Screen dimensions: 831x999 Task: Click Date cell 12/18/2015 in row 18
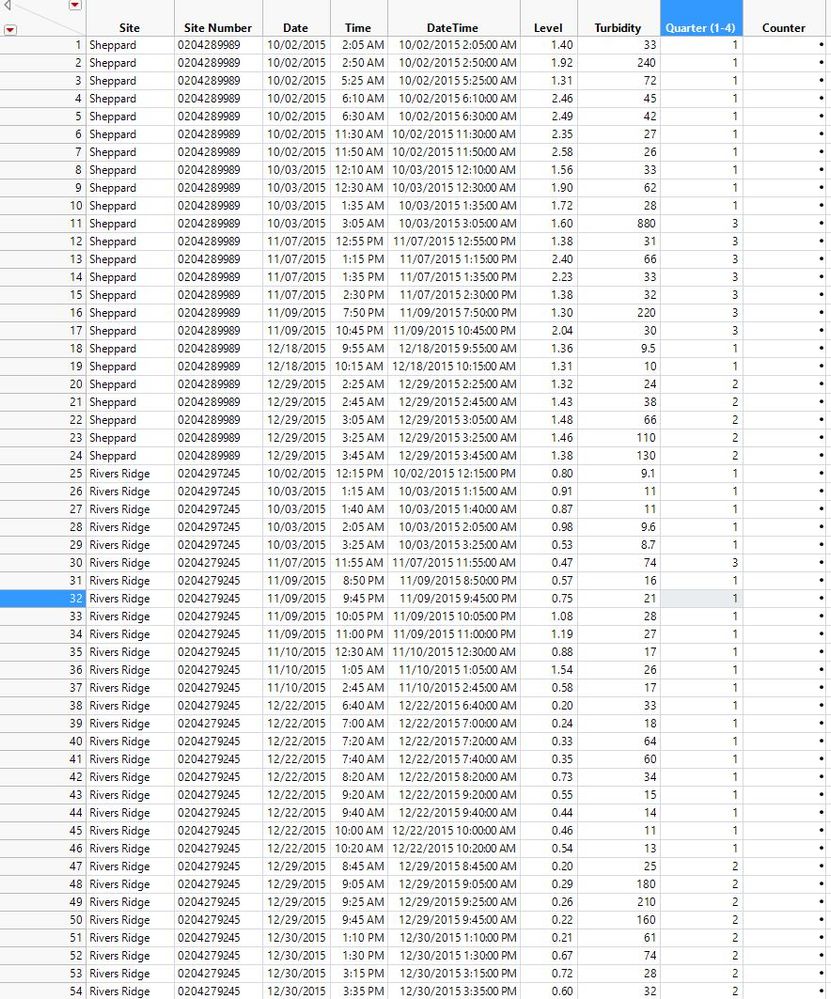[x=296, y=349]
